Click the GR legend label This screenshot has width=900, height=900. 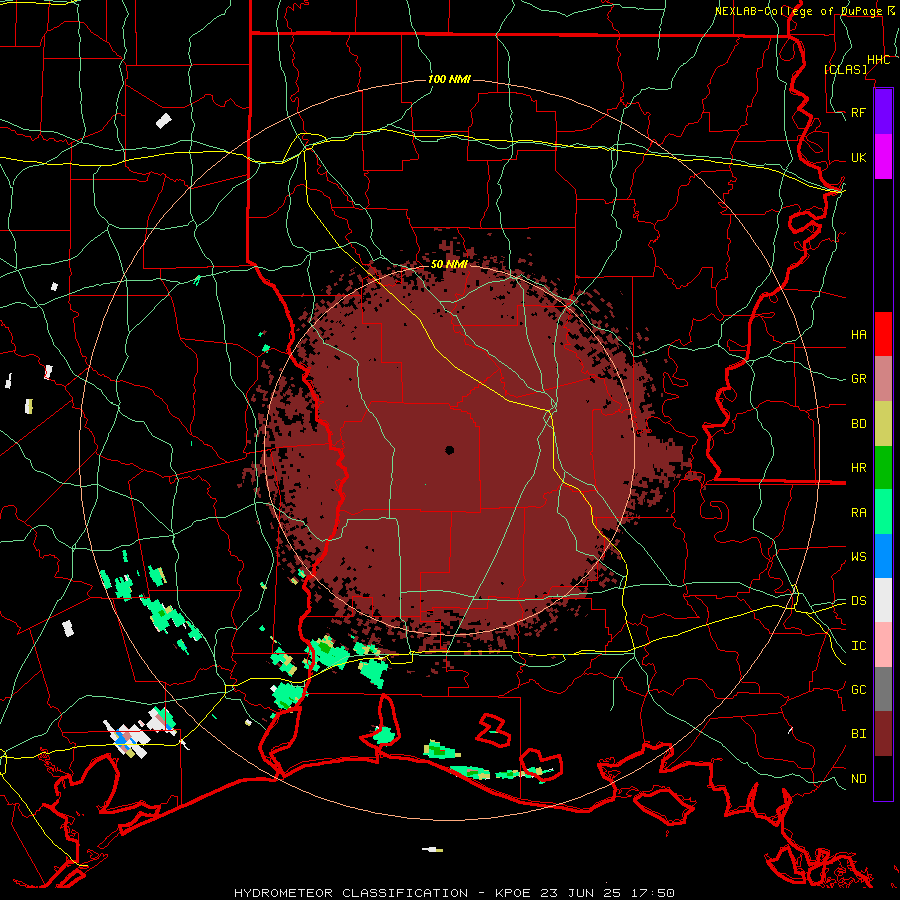click(858, 379)
